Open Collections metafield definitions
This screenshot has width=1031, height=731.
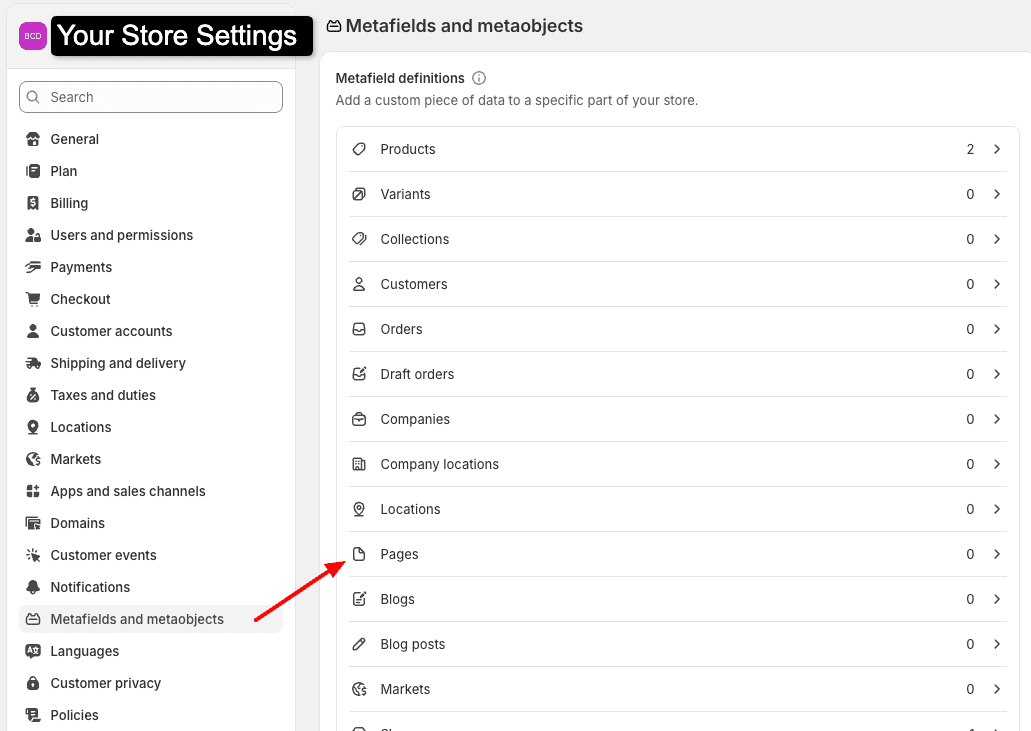click(x=415, y=239)
